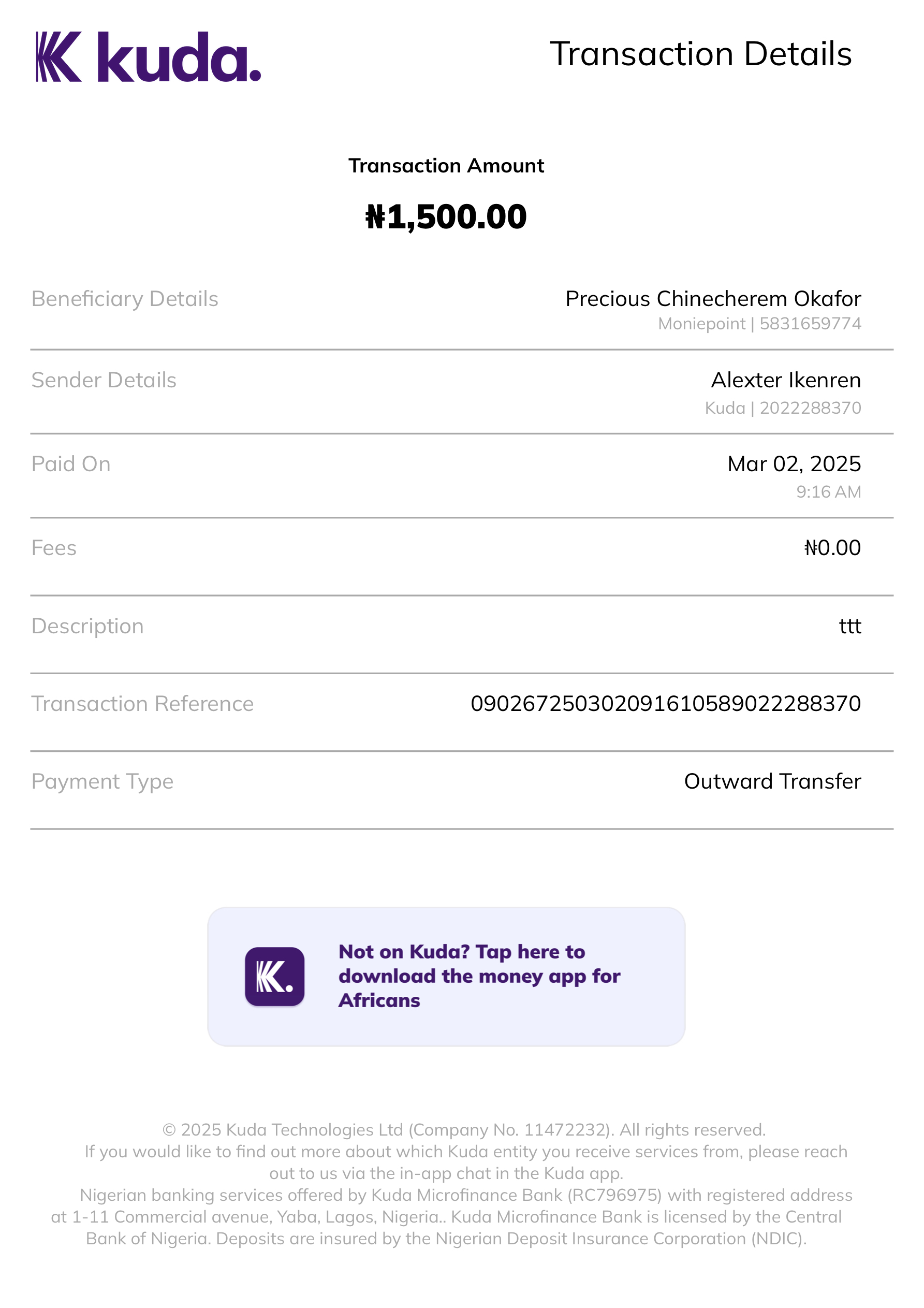Click the Kuda app icon in the download banner
Screen dimensions: 924x1308
(x=274, y=977)
